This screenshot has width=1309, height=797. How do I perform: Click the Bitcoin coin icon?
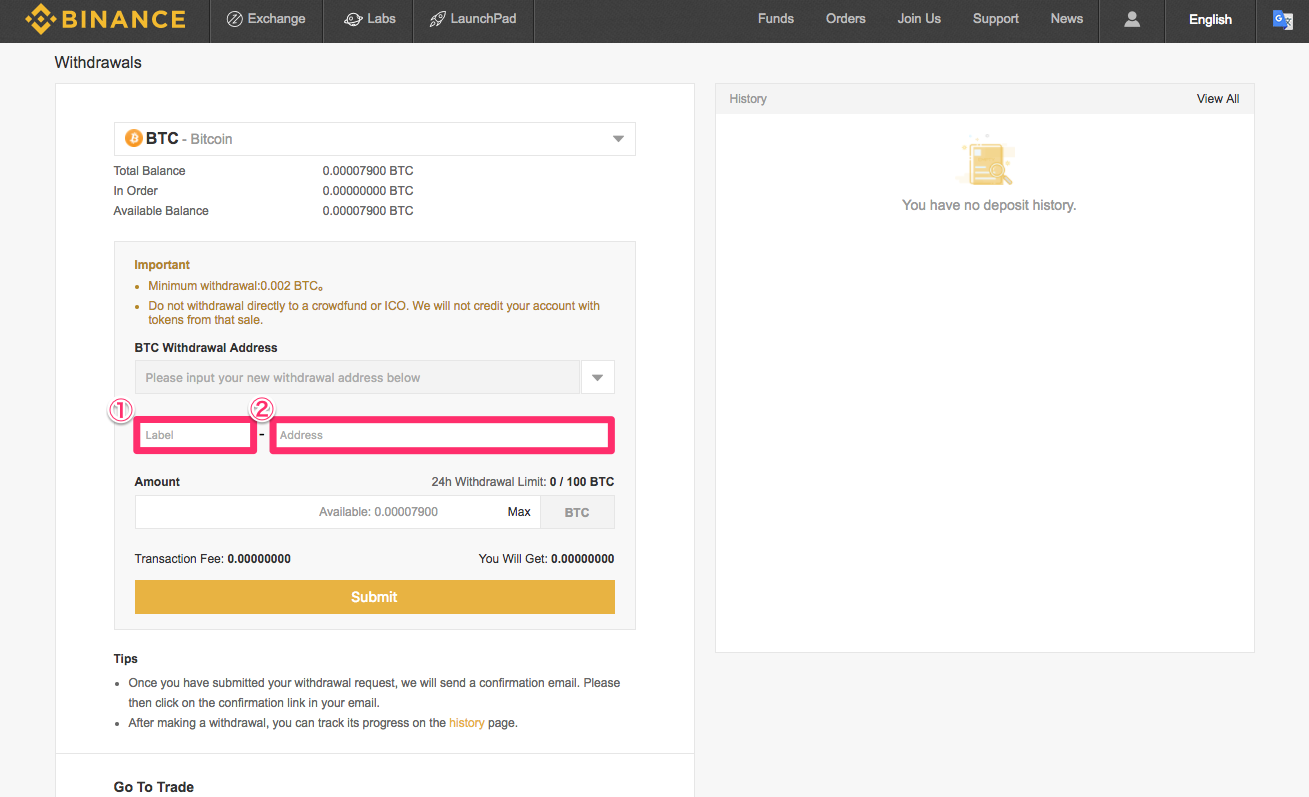[134, 138]
